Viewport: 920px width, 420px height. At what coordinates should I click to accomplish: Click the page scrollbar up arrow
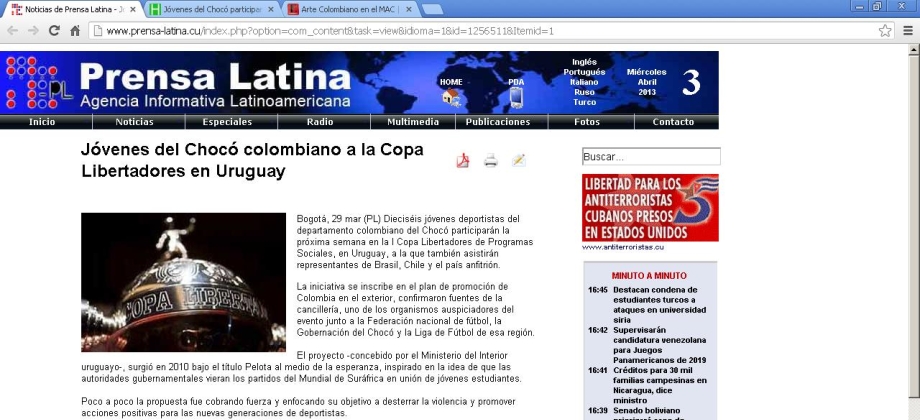tap(914, 50)
